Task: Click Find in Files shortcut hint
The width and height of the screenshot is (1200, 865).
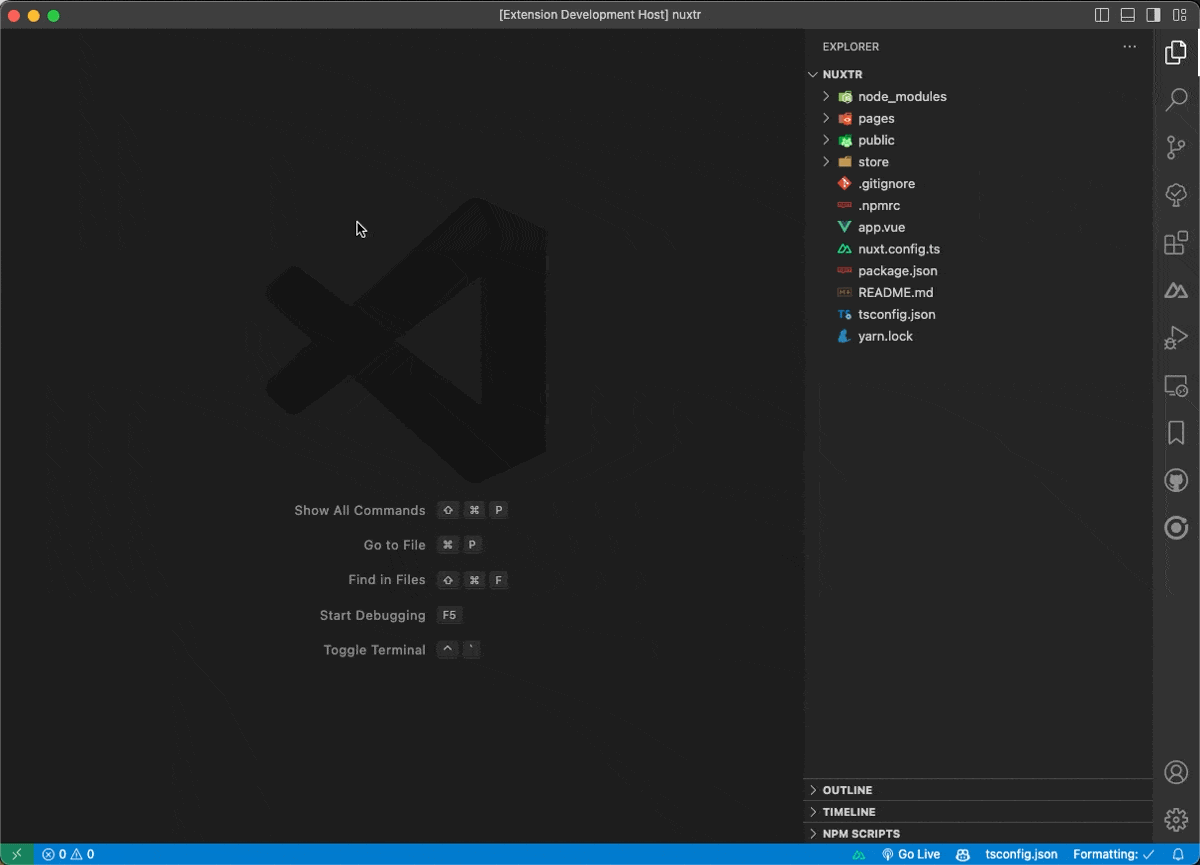Action: [x=428, y=580]
